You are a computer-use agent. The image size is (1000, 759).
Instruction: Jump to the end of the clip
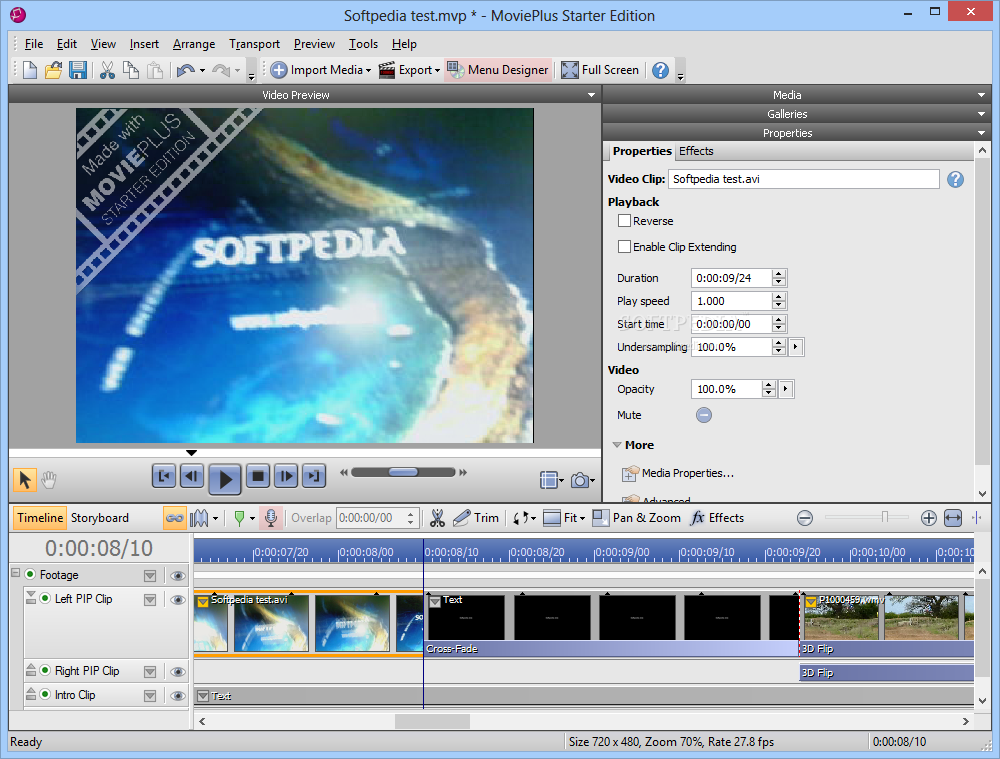[314, 476]
